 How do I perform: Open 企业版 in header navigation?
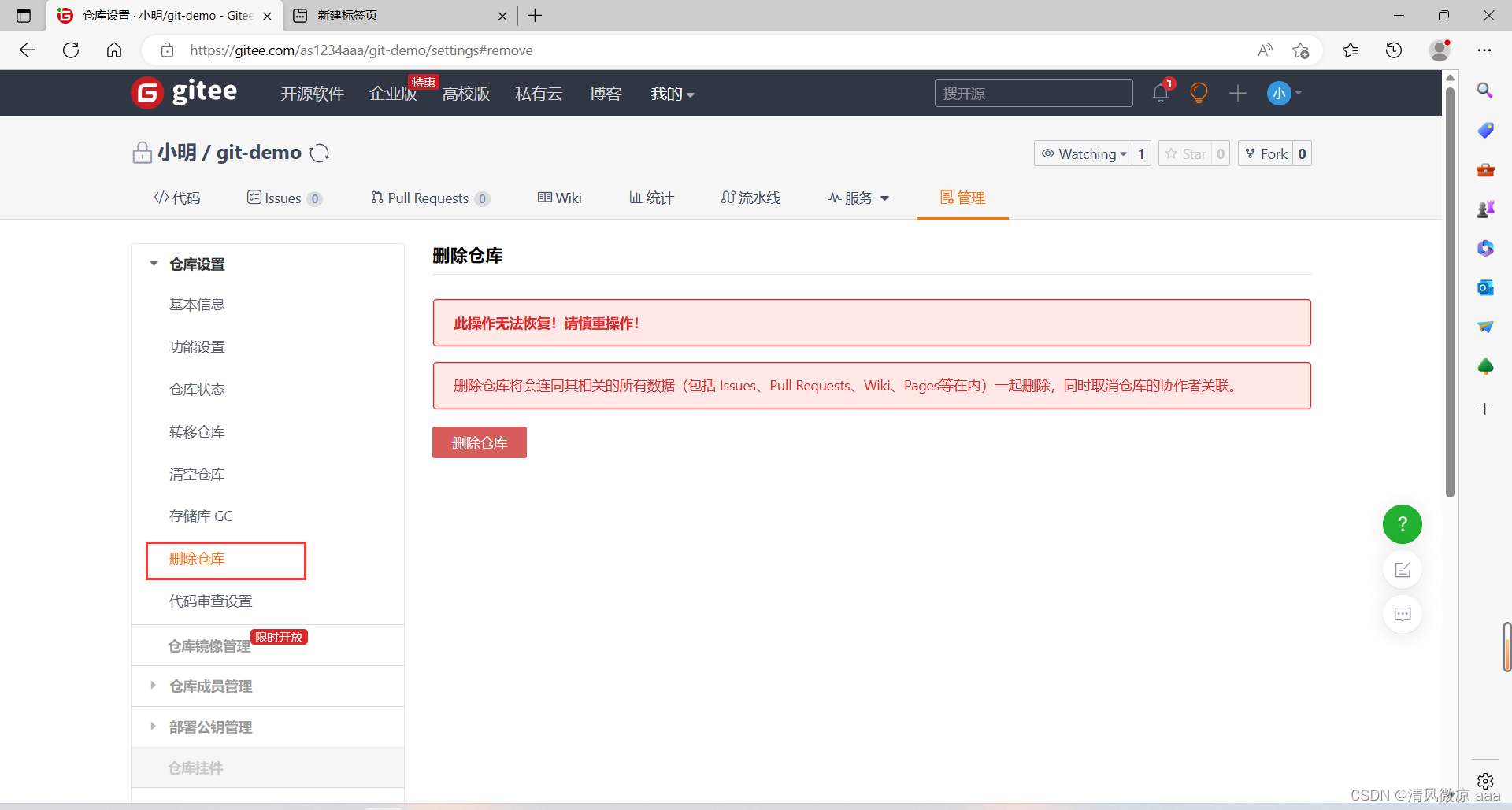point(392,94)
